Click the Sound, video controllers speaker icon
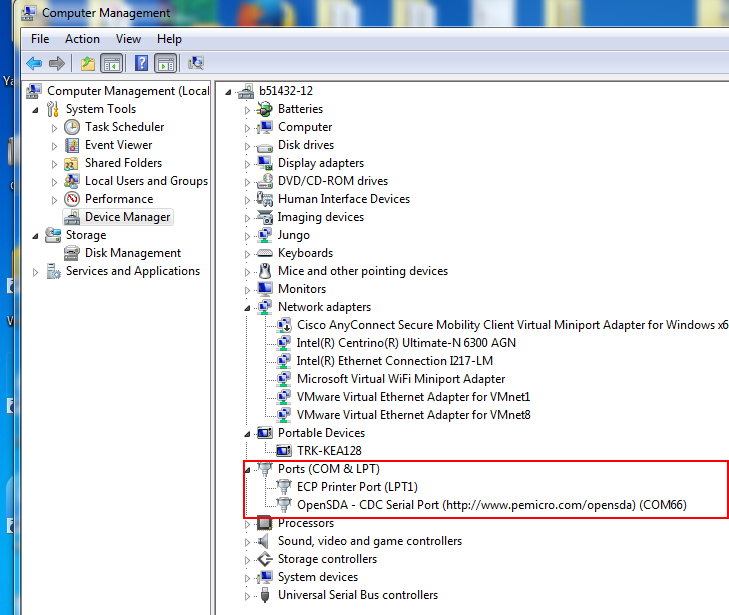The image size is (729, 615). (264, 541)
